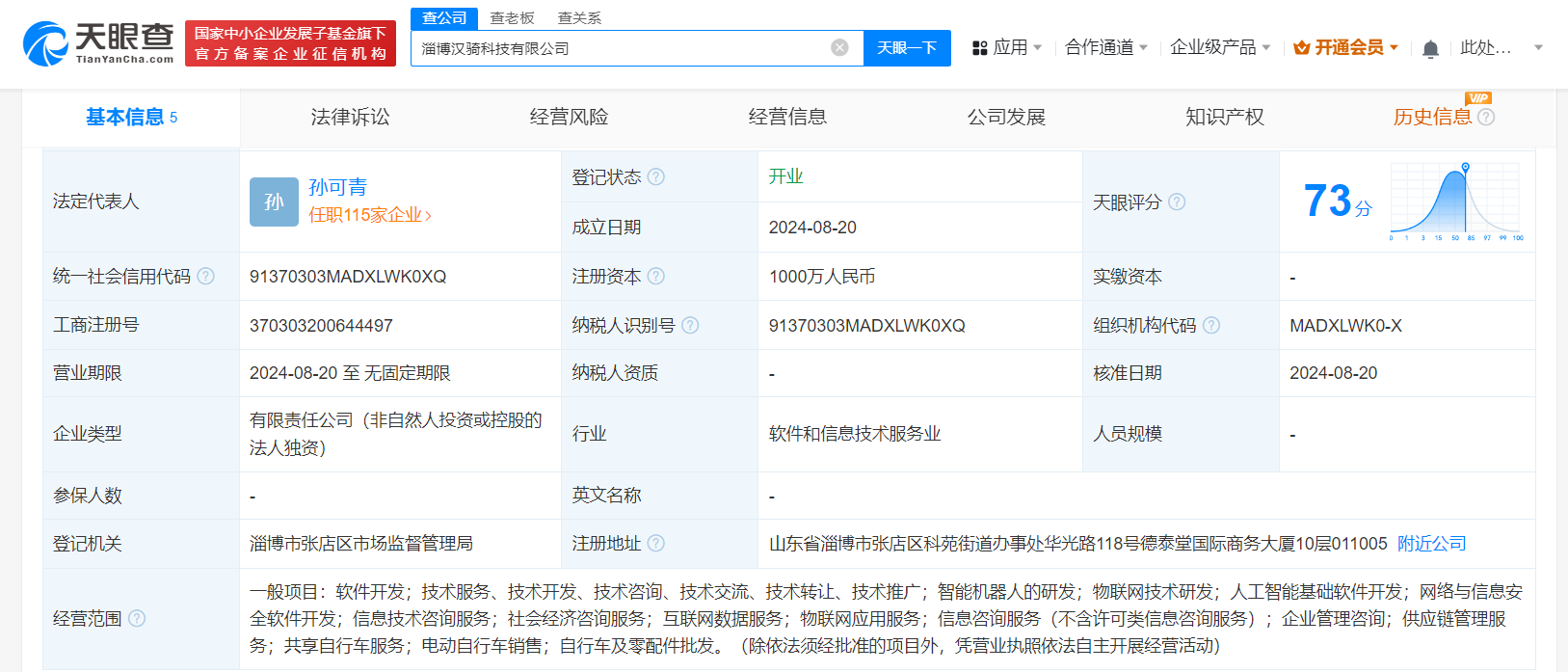Open 附近公司 nearby companies link
Viewport: 1568px width, 672px height.
coord(1431,544)
